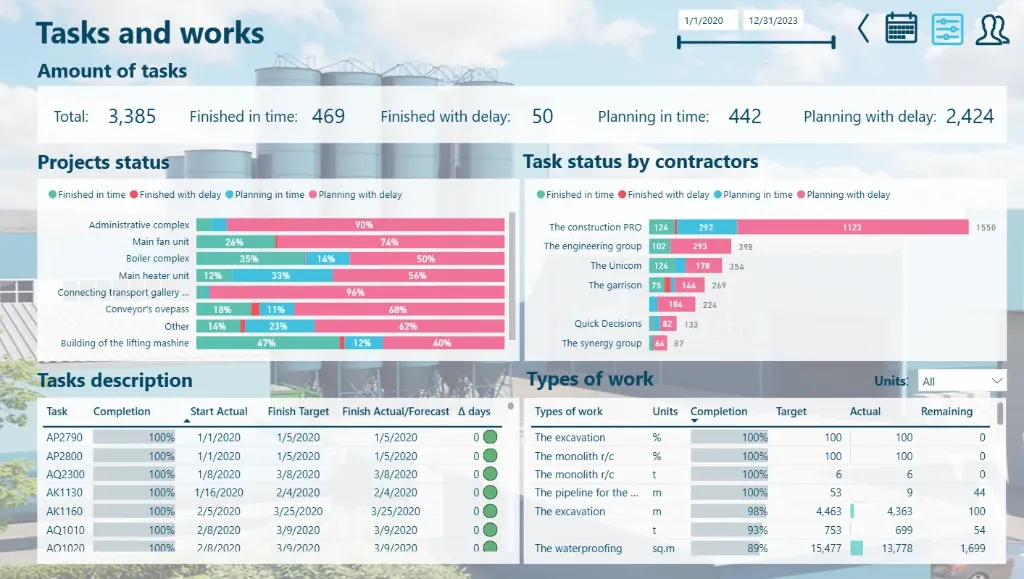This screenshot has width=1024, height=579.
Task: Click the contractors people icon
Action: tap(991, 28)
